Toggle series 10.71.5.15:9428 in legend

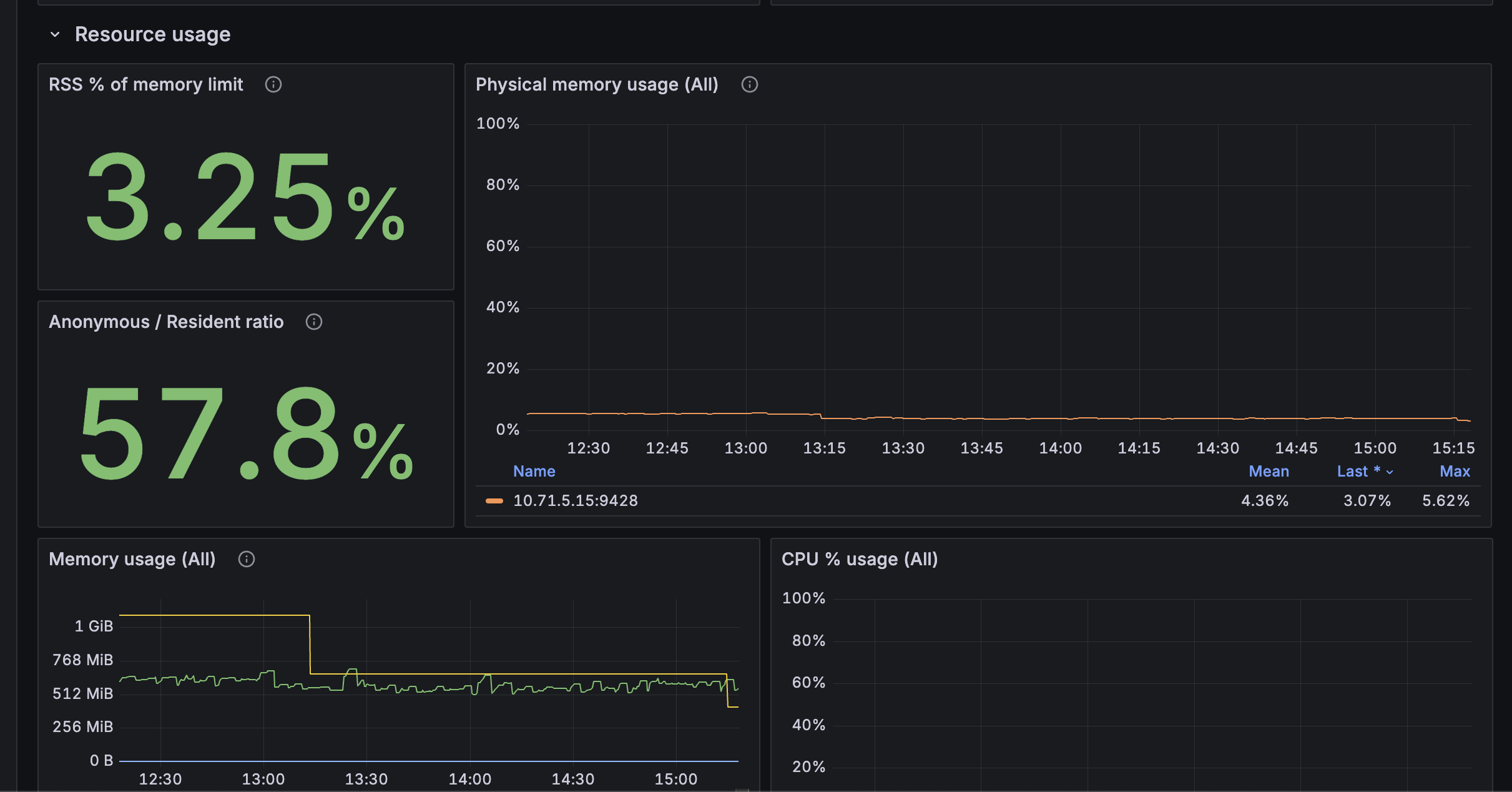575,500
